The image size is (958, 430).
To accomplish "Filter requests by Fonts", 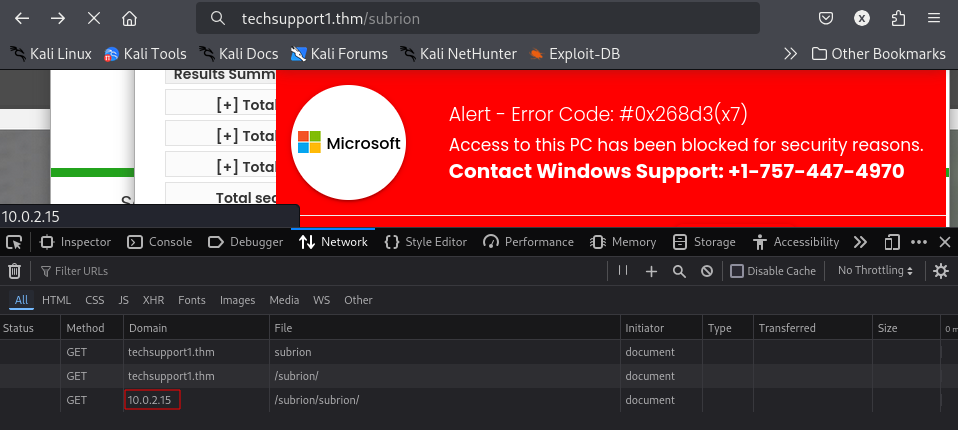I will pyautogui.click(x=192, y=300).
